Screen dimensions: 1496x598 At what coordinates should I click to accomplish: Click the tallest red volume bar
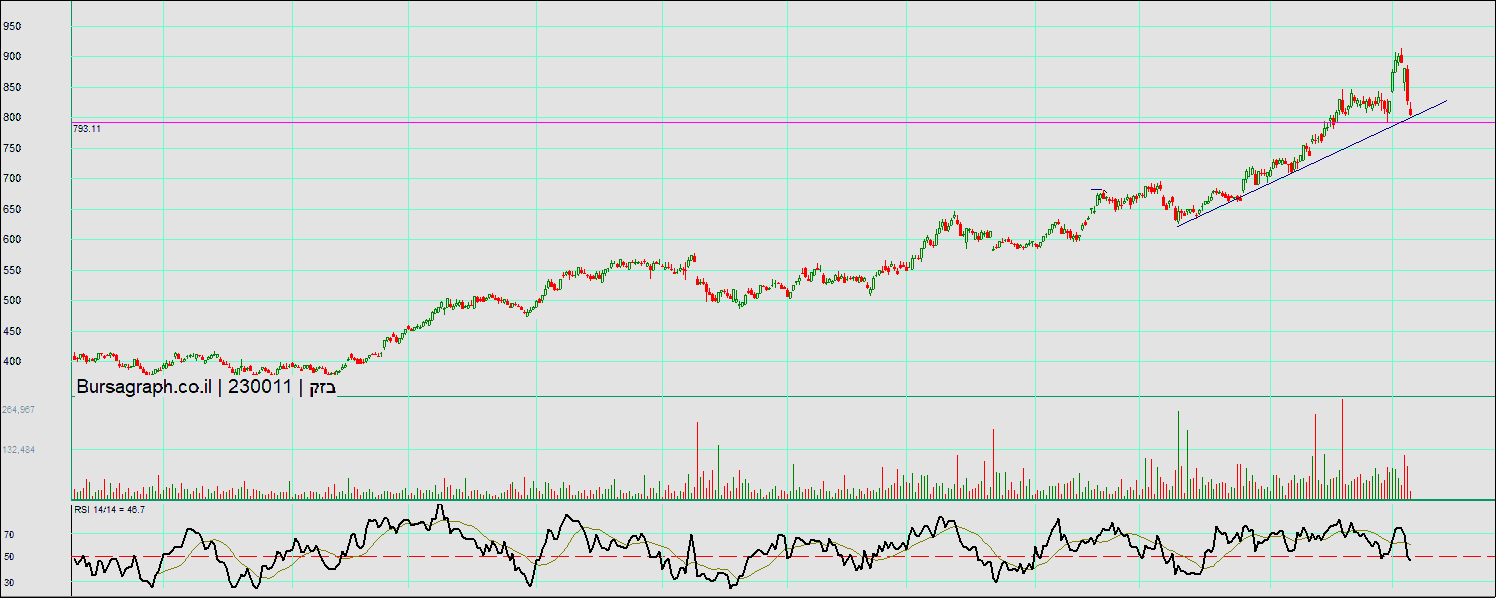1342,448
